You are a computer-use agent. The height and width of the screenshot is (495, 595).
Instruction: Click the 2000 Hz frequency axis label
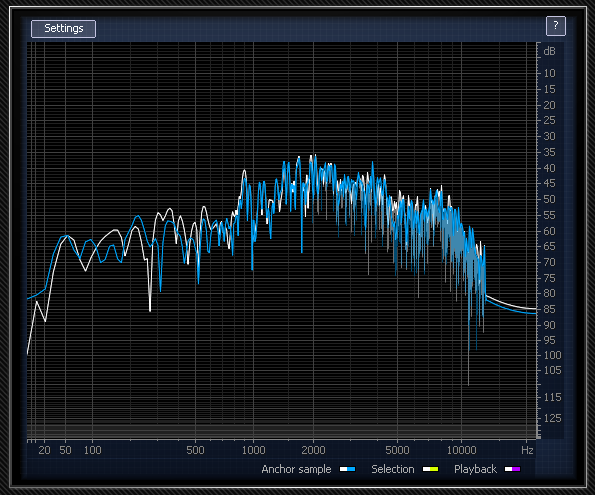pos(313,450)
